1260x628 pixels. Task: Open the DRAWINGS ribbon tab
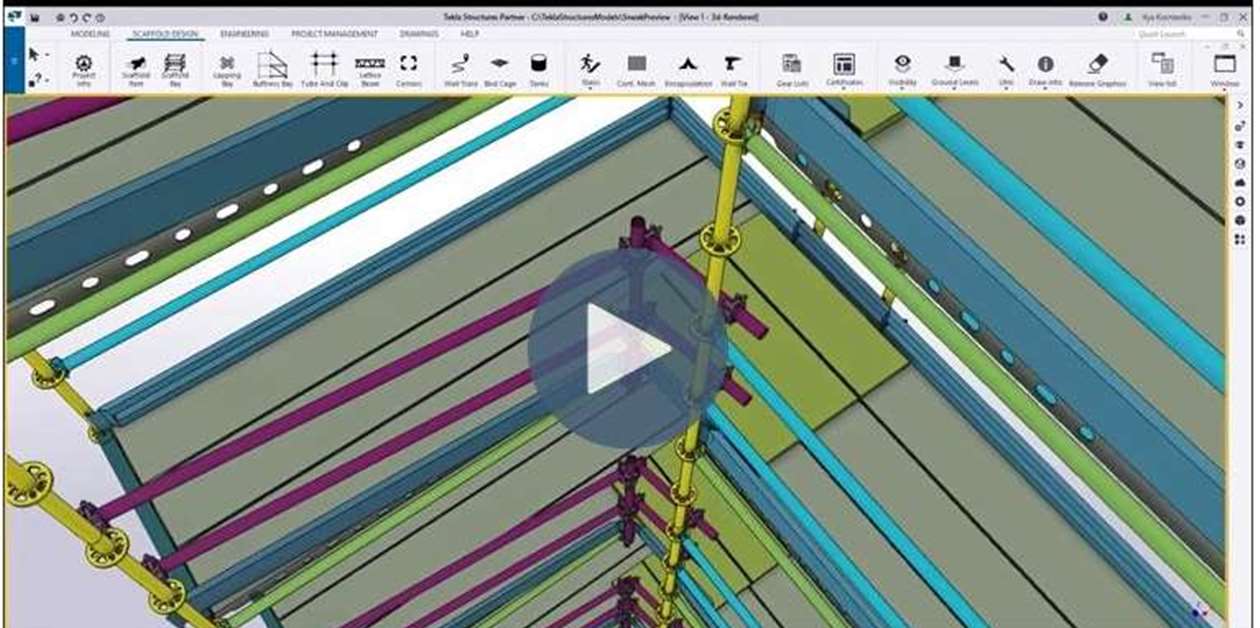[x=419, y=33]
